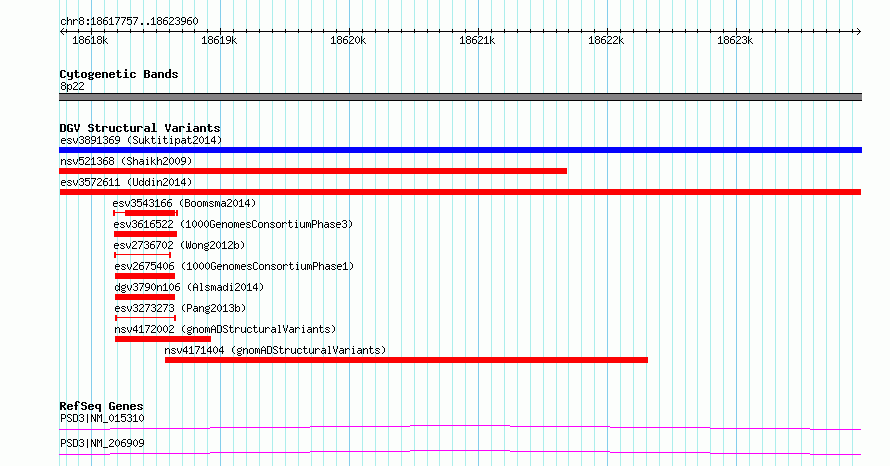Click the gray 8p22 cytogenetic band bar
This screenshot has height=466, width=890.
(x=460, y=97)
